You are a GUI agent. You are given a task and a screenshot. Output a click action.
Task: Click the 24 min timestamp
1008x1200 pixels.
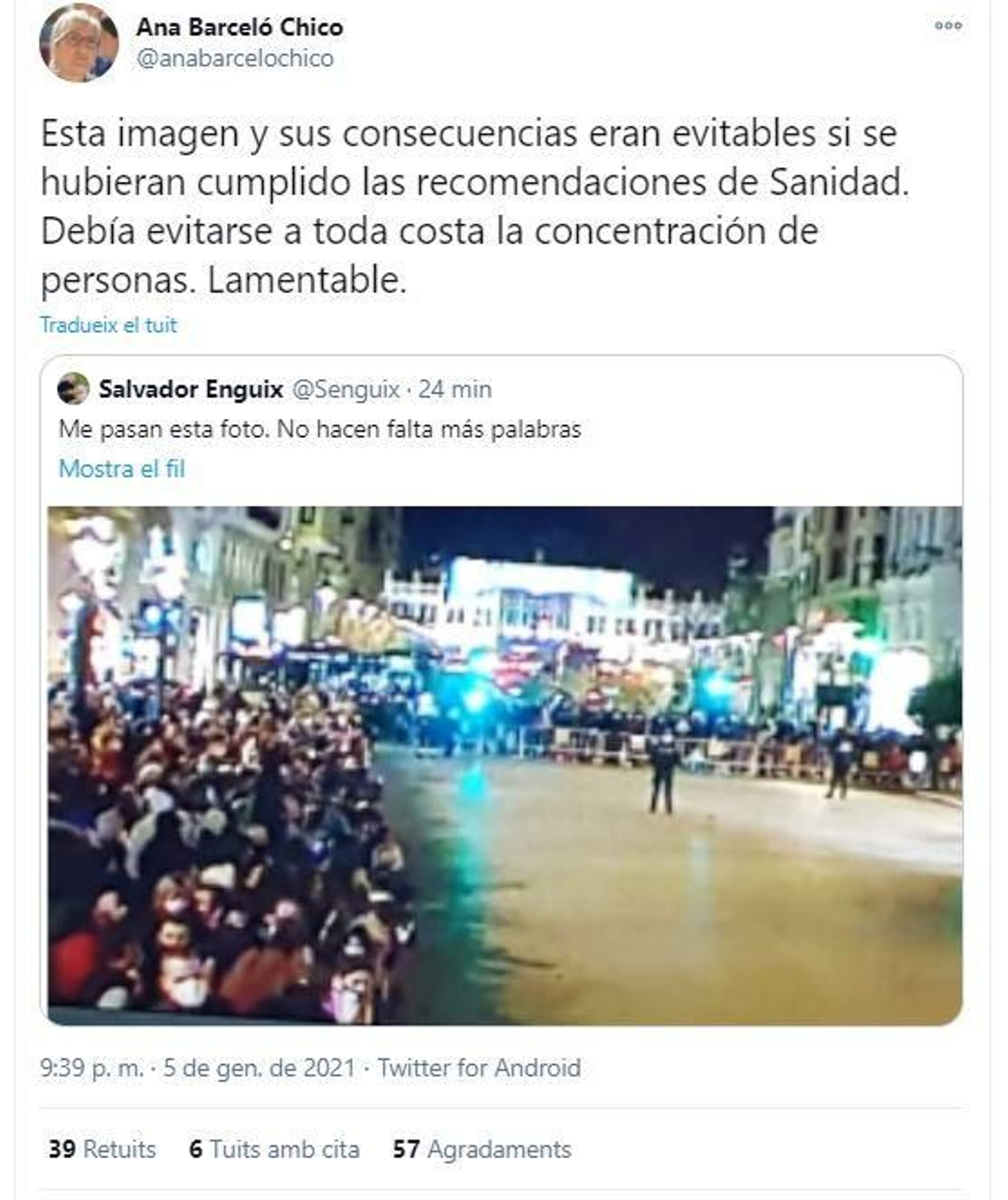pos(455,389)
